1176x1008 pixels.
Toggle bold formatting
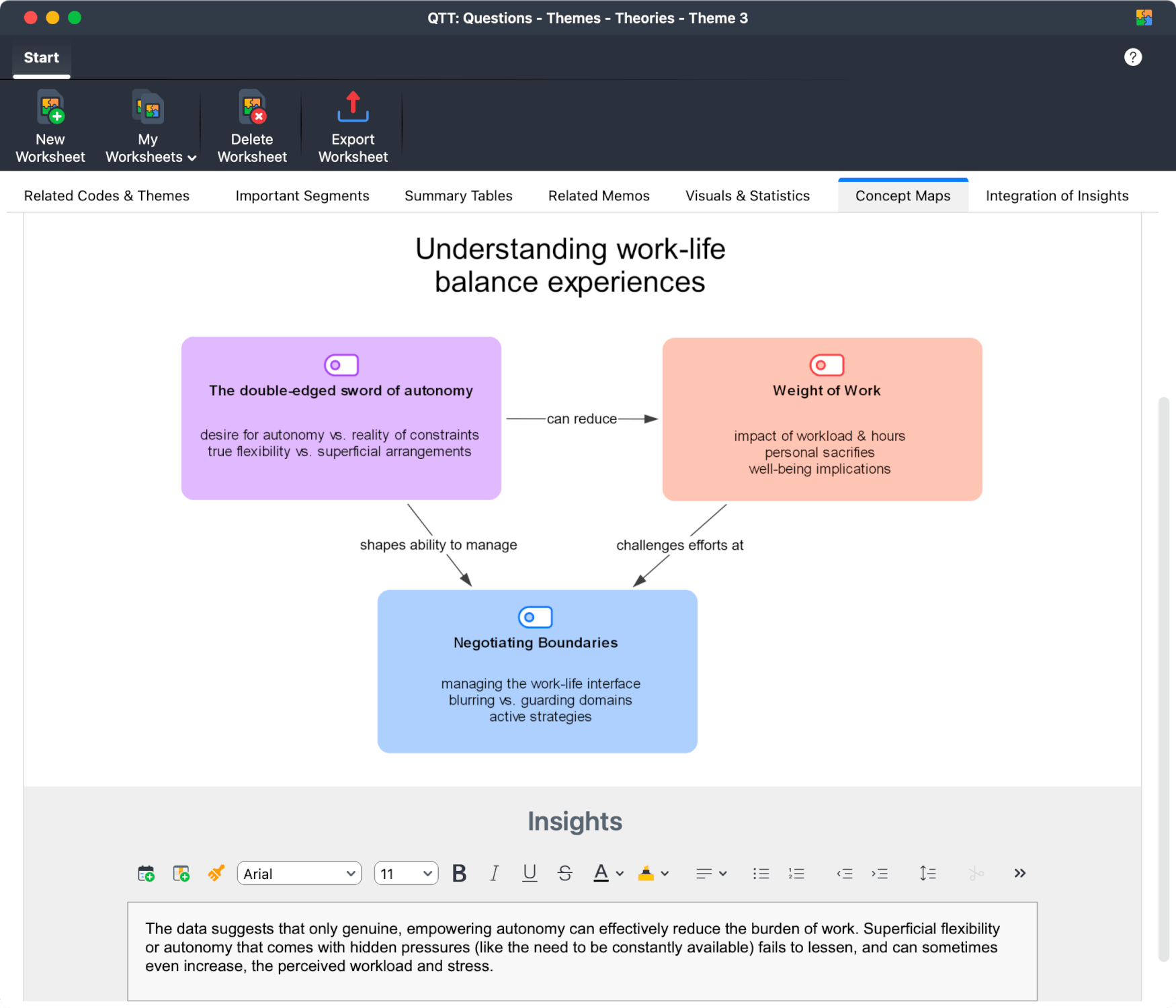(x=459, y=874)
